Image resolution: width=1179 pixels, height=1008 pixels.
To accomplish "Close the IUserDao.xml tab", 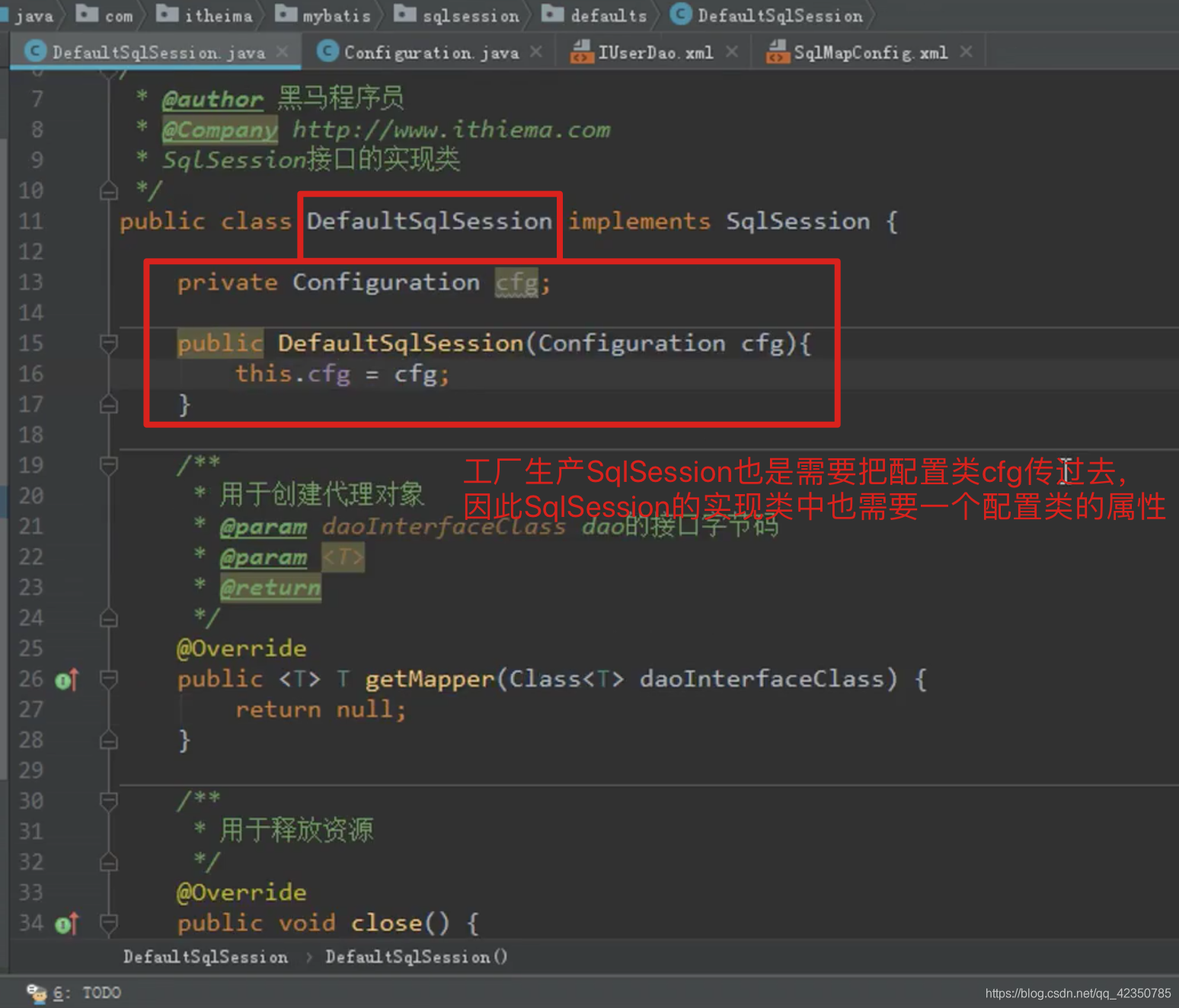I will click(732, 51).
